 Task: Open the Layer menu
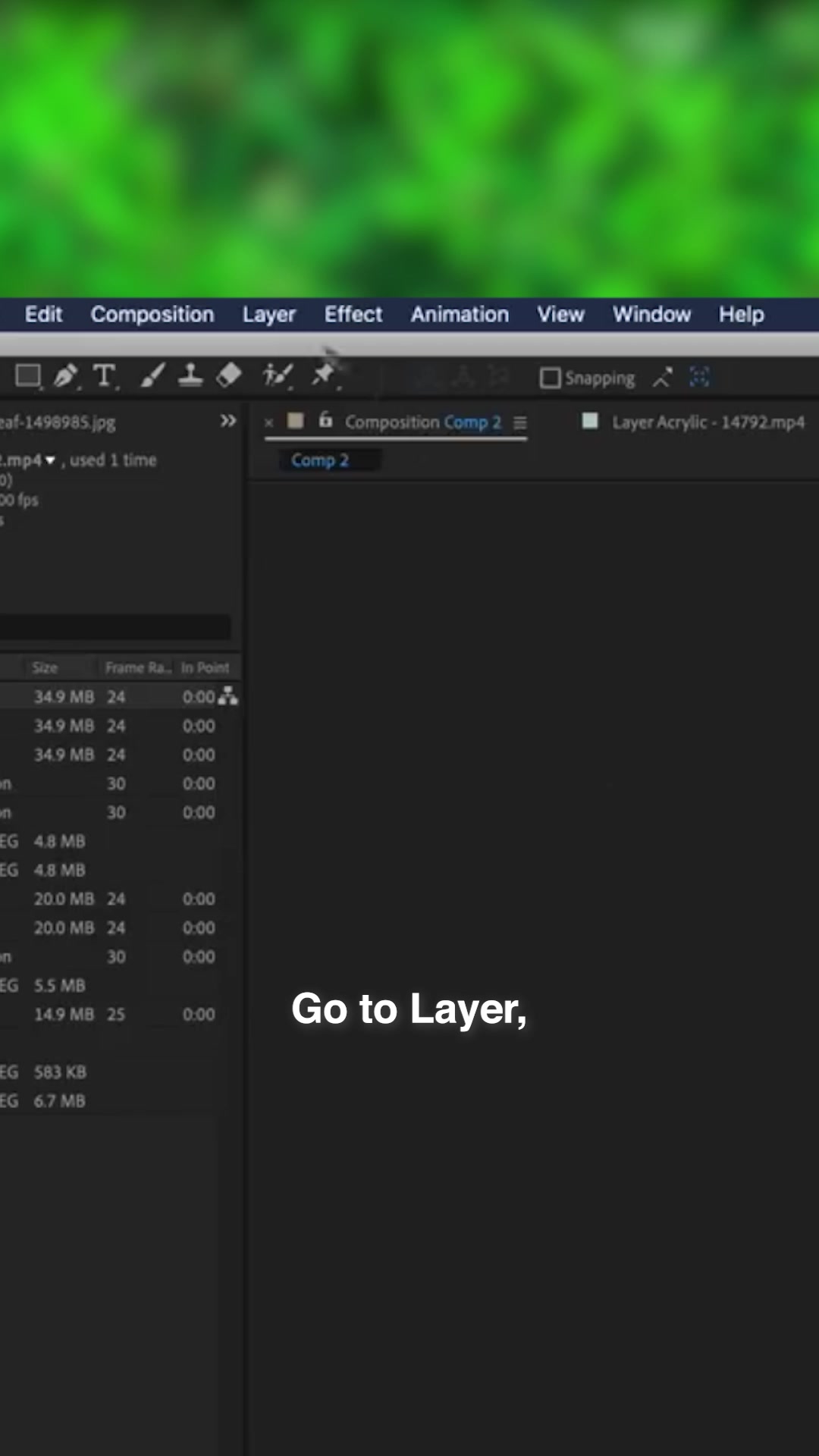(x=268, y=315)
